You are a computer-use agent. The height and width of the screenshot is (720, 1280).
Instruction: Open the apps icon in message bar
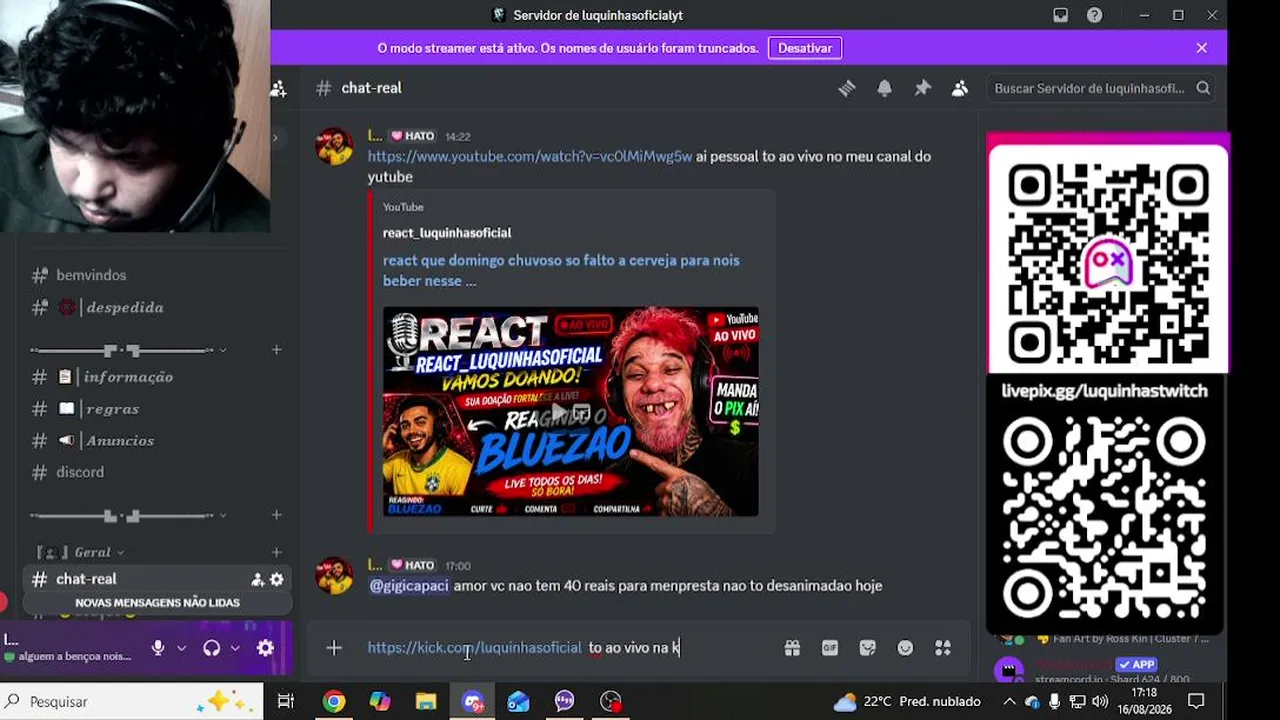[x=943, y=648]
